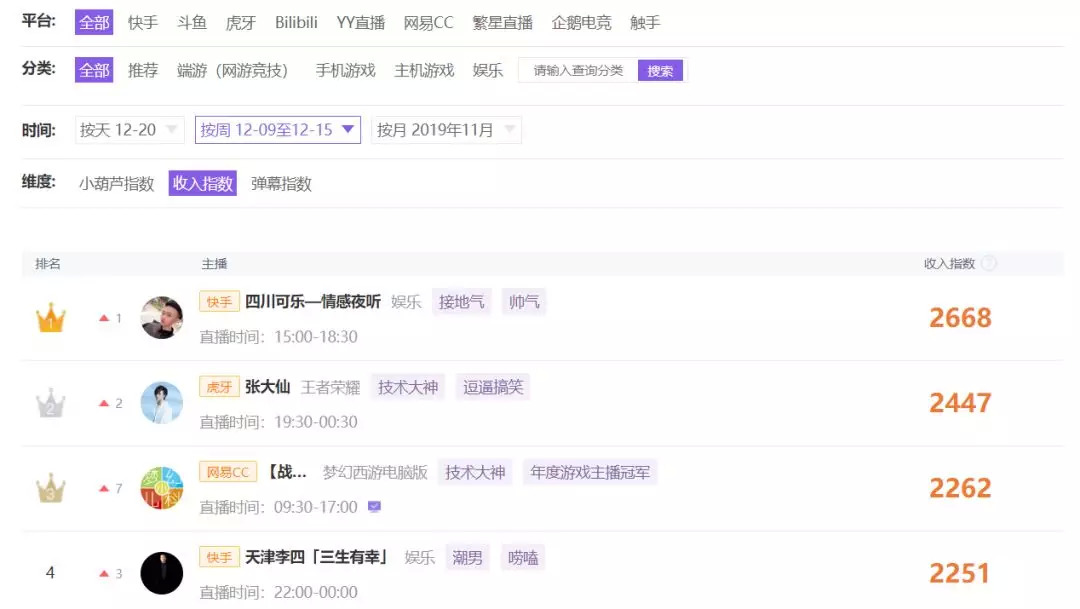Open 天津李四 streamer avatar

[161, 573]
